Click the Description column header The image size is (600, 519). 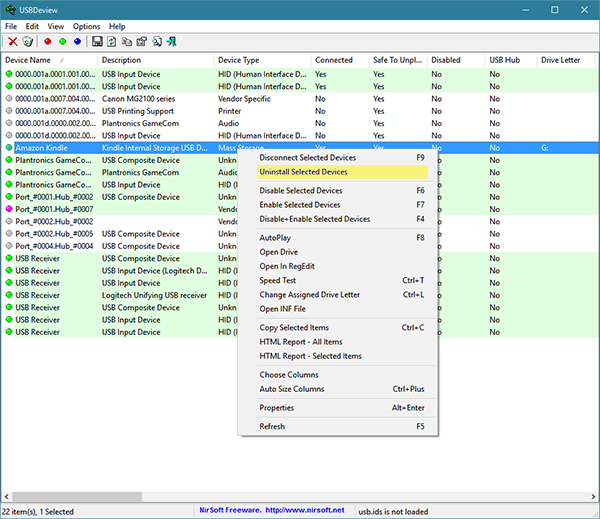tap(121, 60)
